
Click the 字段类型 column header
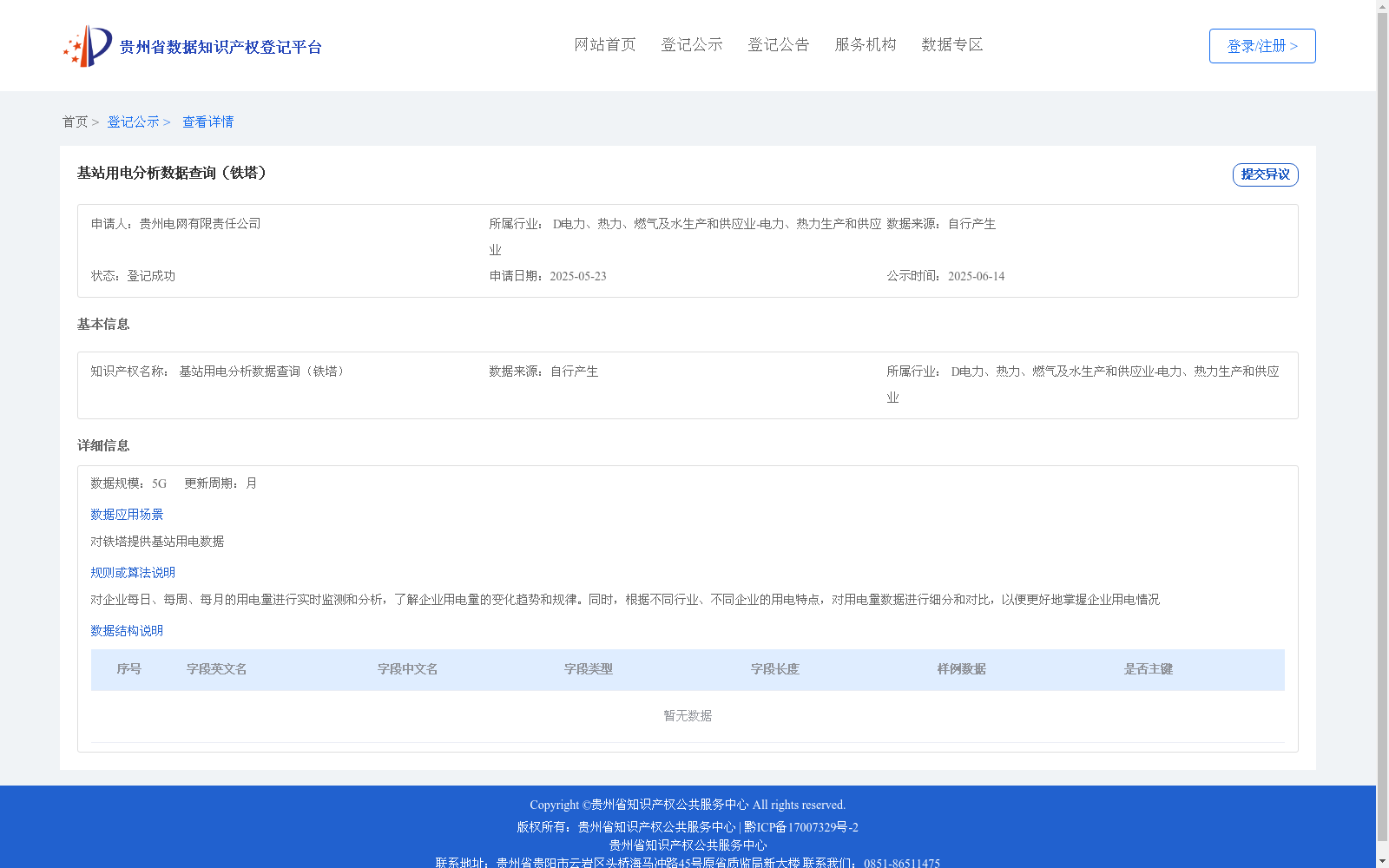(589, 669)
